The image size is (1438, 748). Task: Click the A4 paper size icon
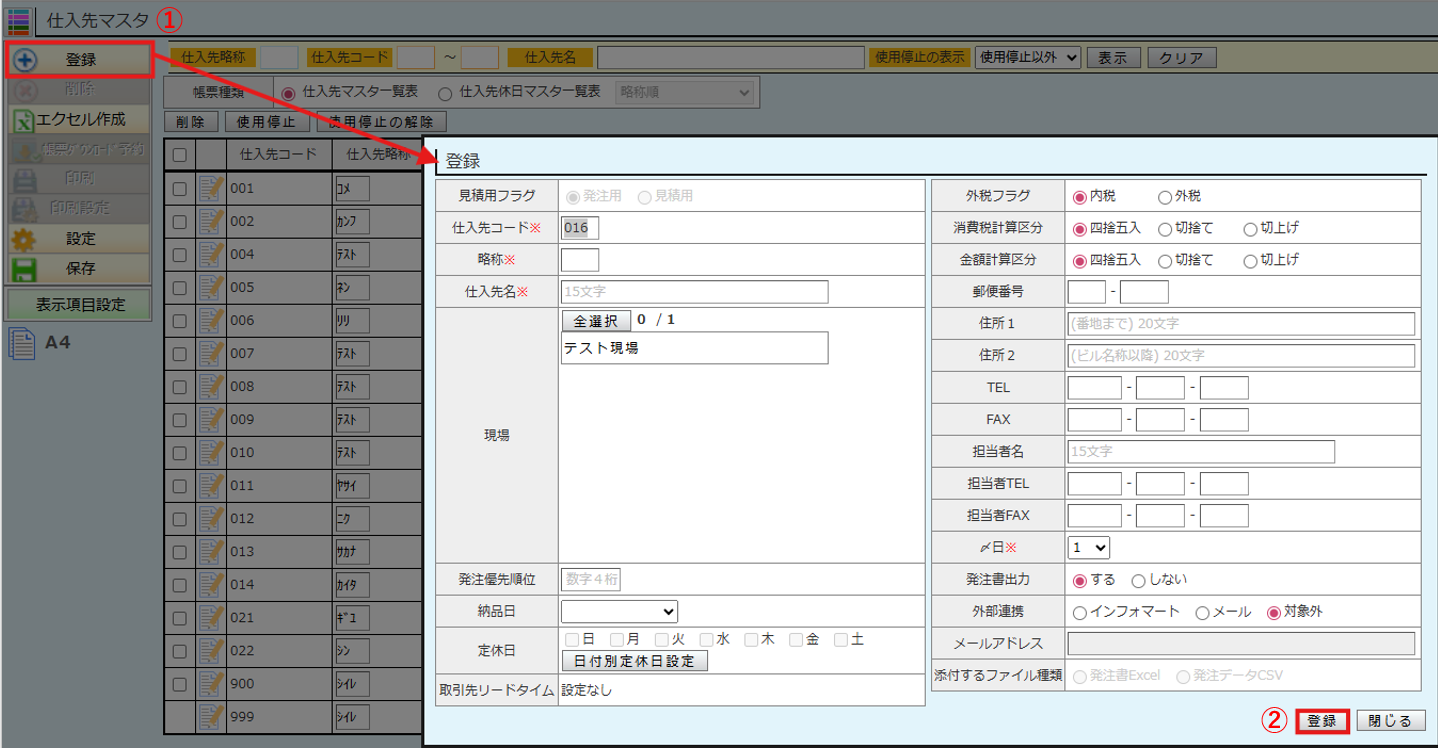(x=22, y=343)
